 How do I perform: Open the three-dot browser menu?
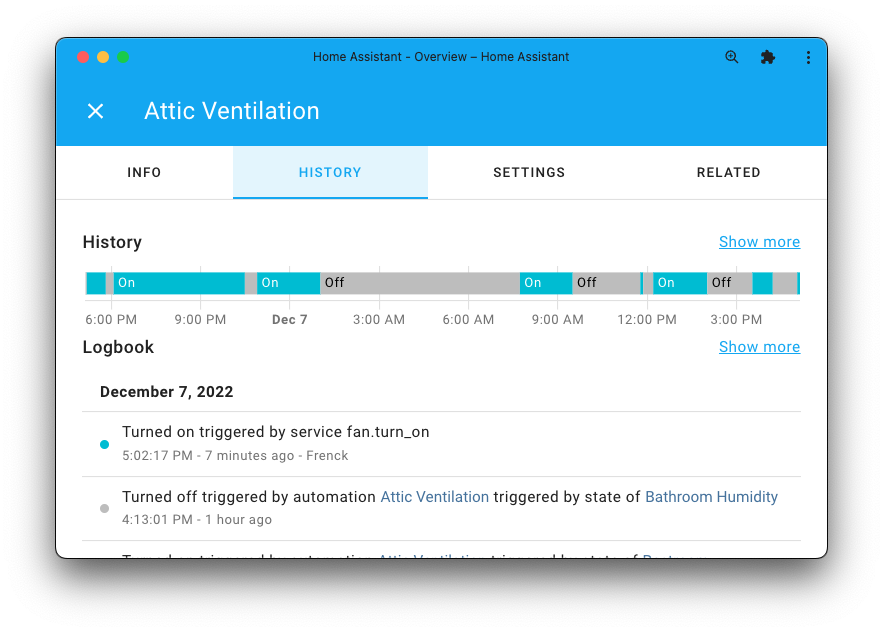coord(808,57)
